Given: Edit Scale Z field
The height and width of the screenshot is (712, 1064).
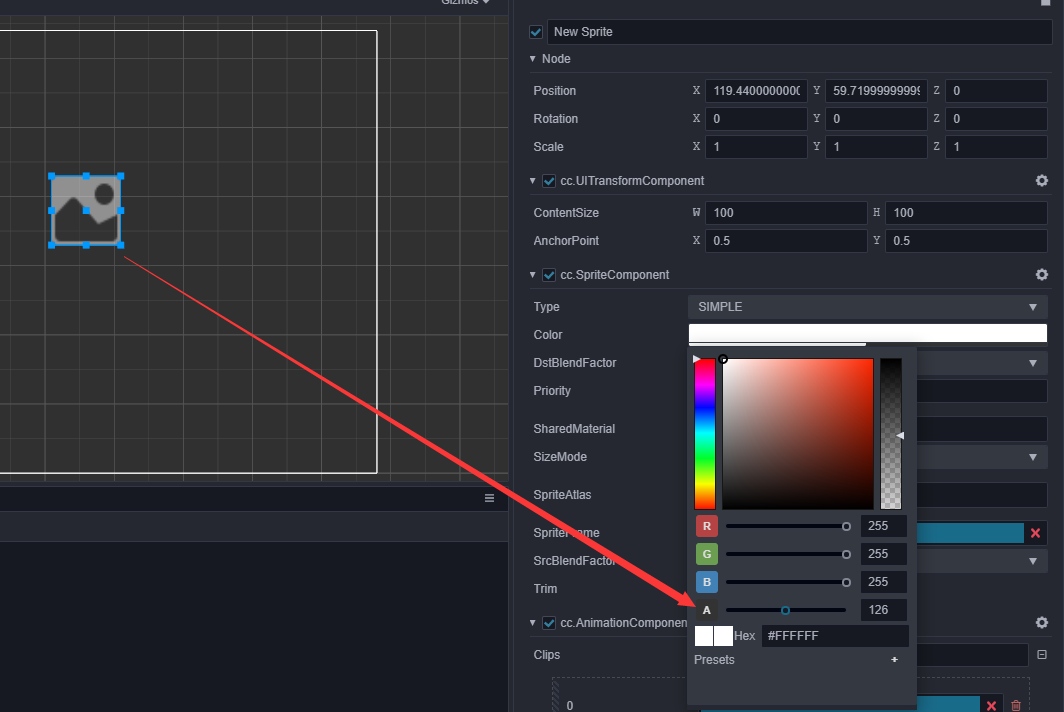Looking at the screenshot, I should 996,147.
